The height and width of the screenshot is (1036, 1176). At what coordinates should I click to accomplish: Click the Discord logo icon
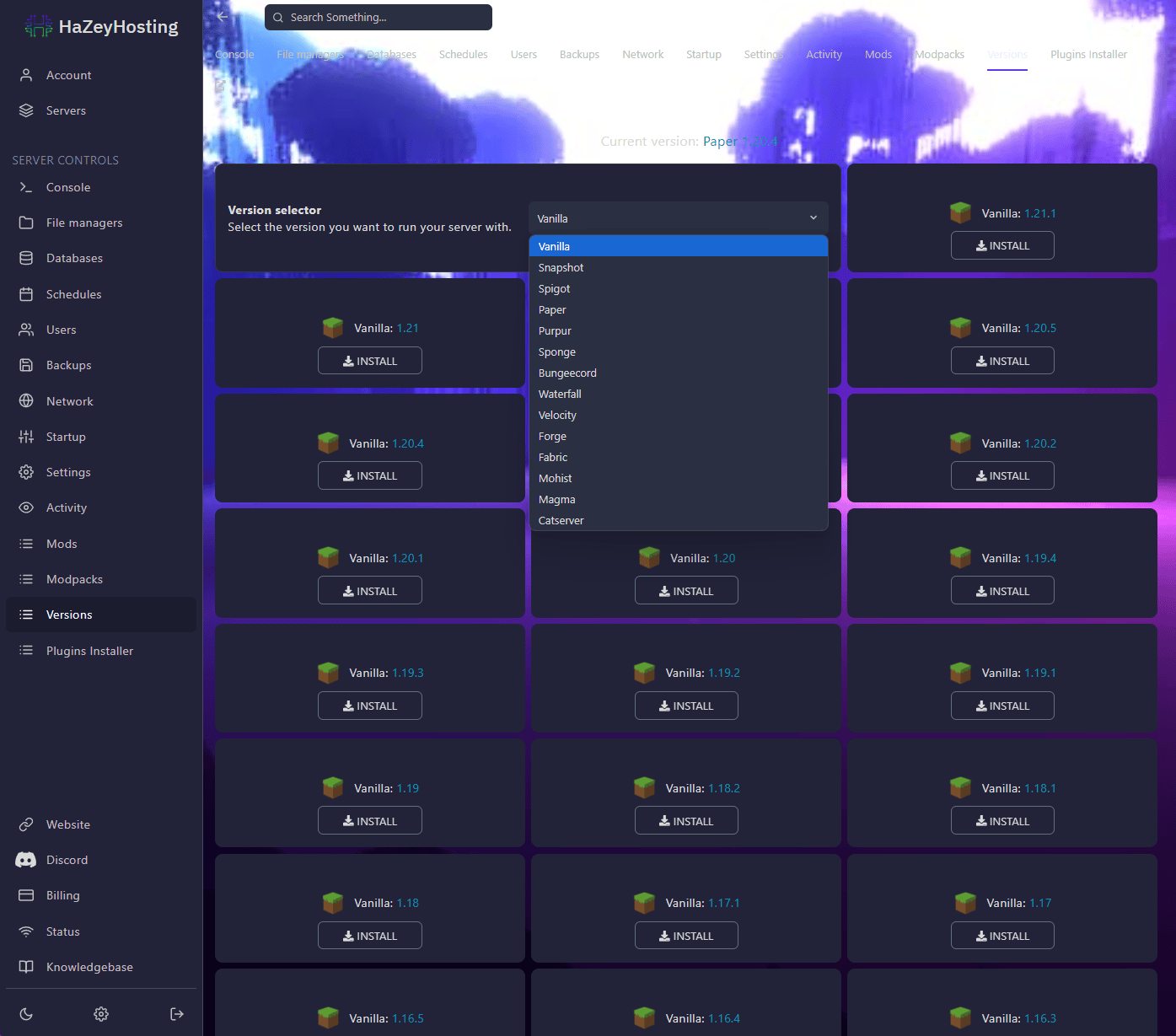point(26,860)
